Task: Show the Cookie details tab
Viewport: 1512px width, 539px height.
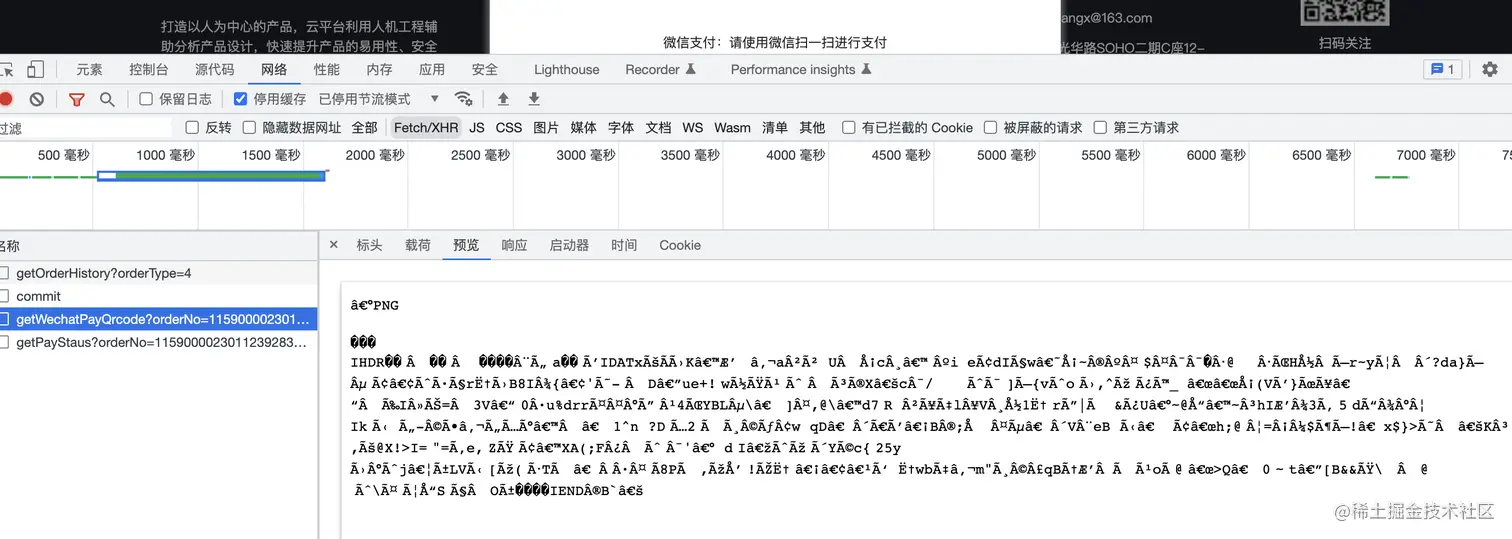Action: tap(680, 245)
